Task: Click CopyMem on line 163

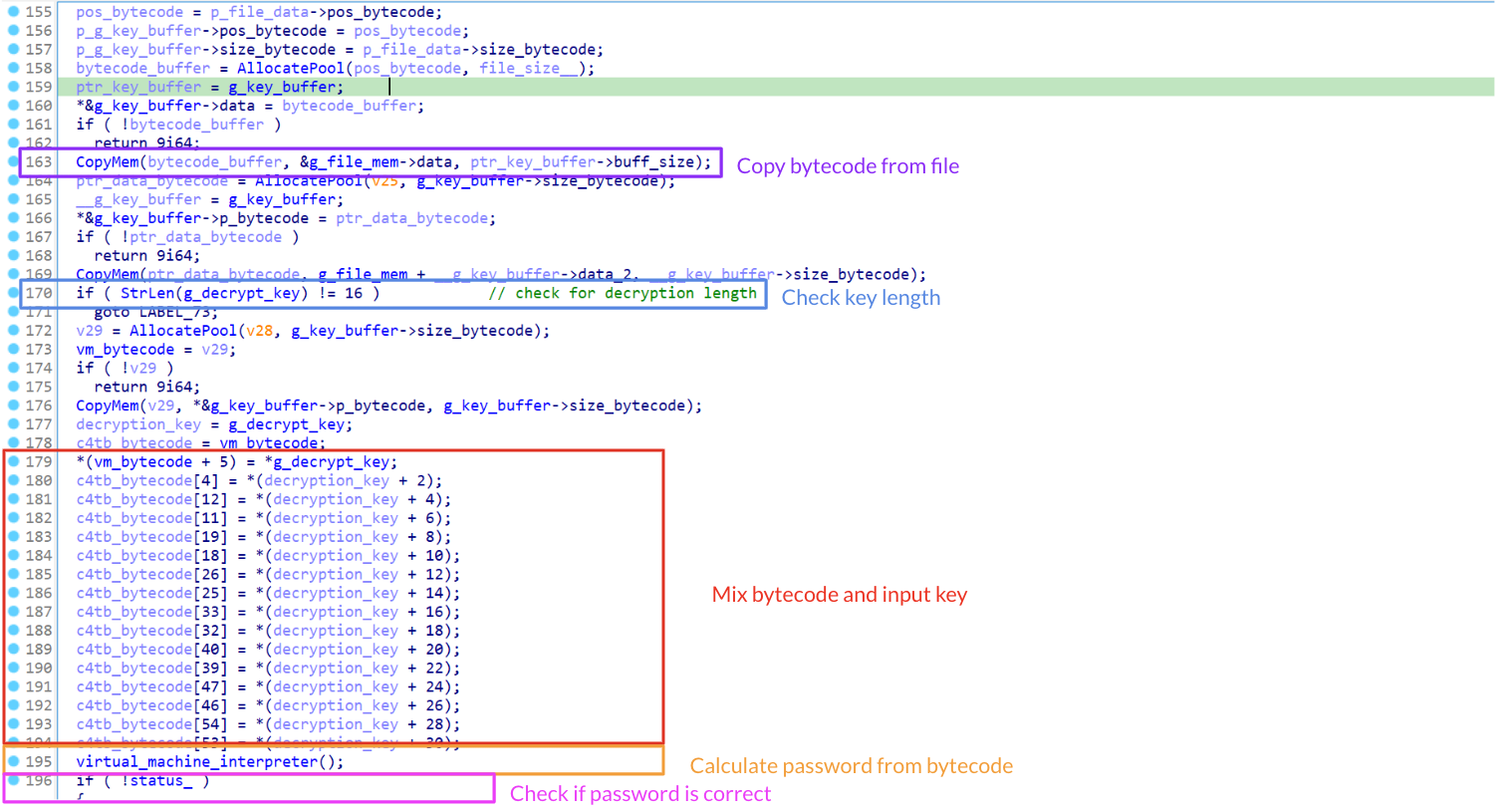Action: (x=108, y=161)
